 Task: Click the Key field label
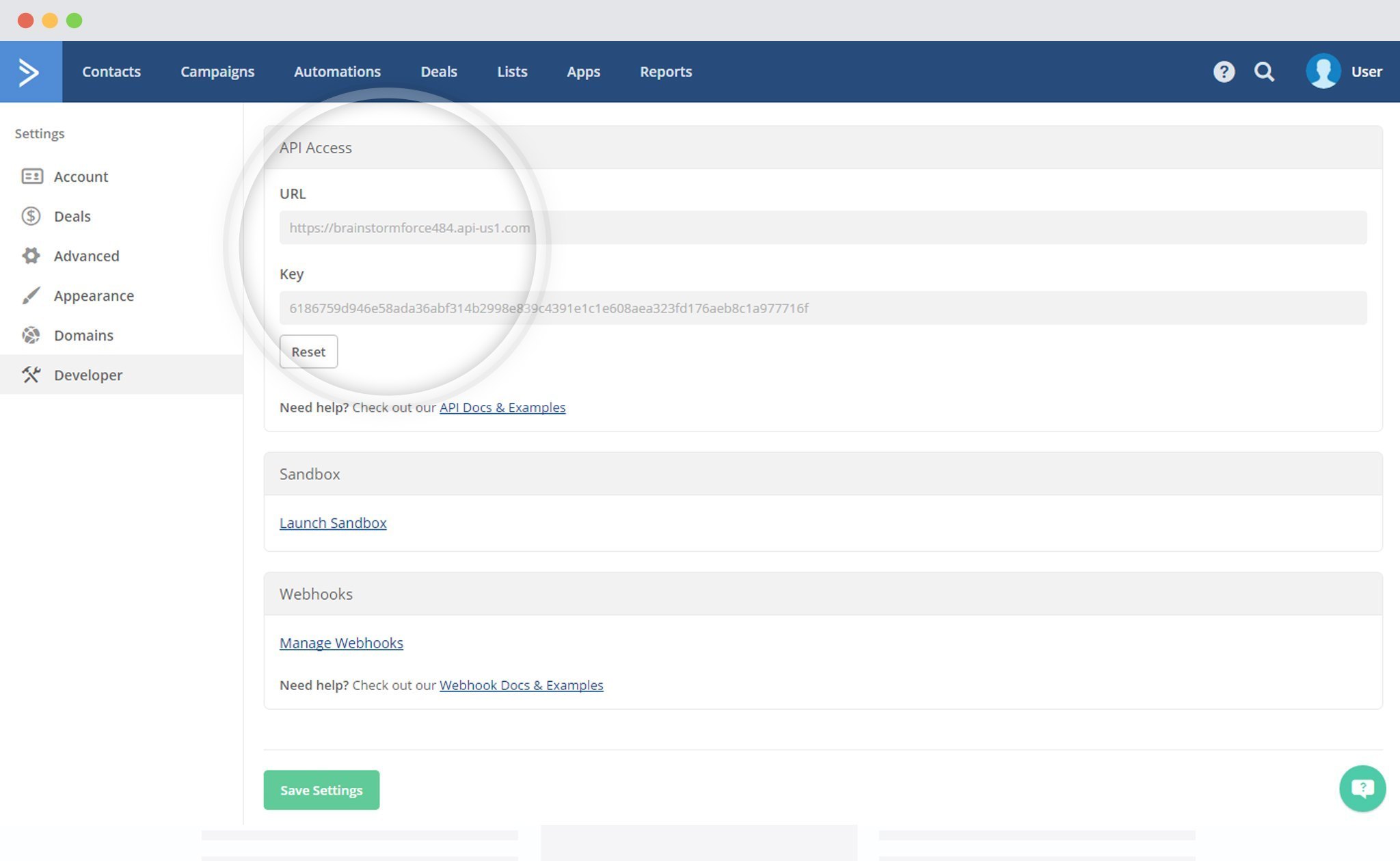tap(291, 274)
